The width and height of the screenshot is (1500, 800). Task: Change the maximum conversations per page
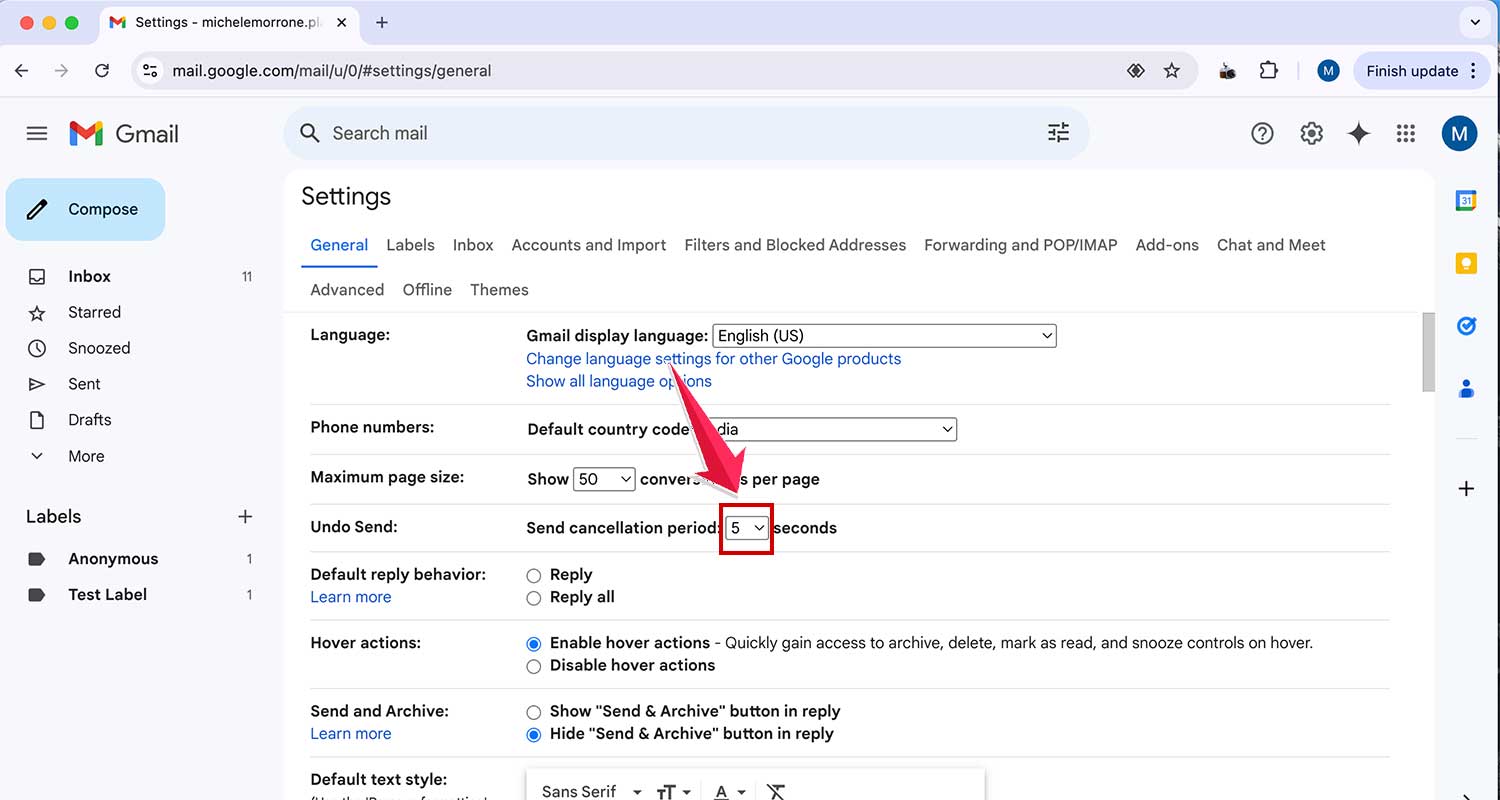[x=604, y=479]
